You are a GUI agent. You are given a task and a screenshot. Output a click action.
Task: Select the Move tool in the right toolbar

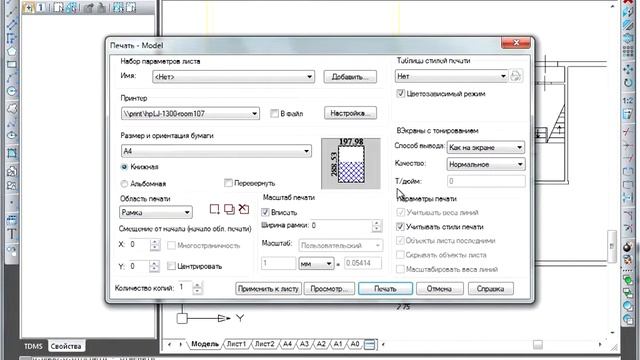pos(628,69)
